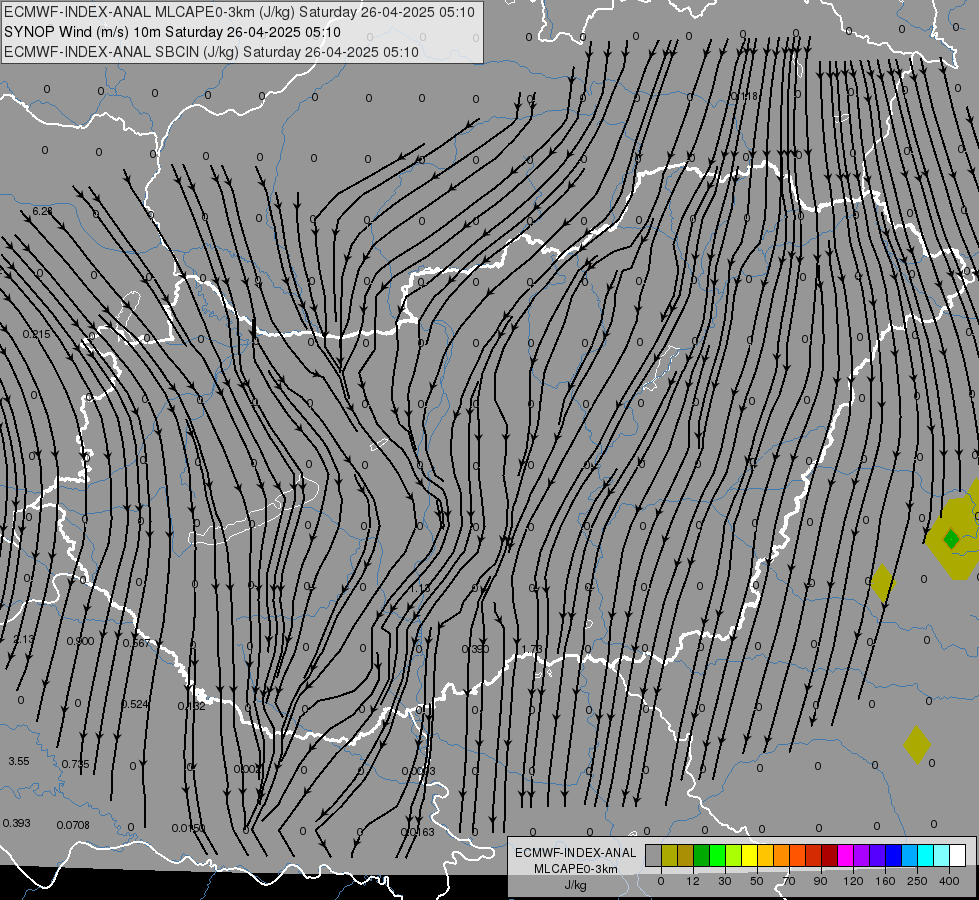
Task: Click the 0.132 value on the map
Action: tap(191, 706)
